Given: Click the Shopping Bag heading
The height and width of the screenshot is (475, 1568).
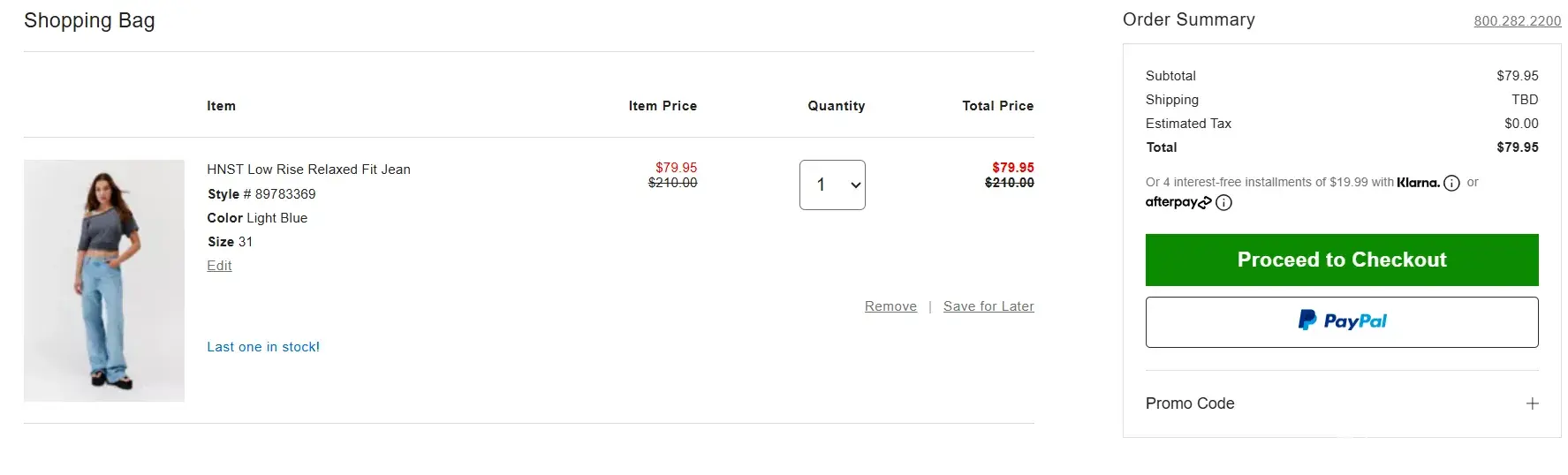Looking at the screenshot, I should [x=89, y=20].
